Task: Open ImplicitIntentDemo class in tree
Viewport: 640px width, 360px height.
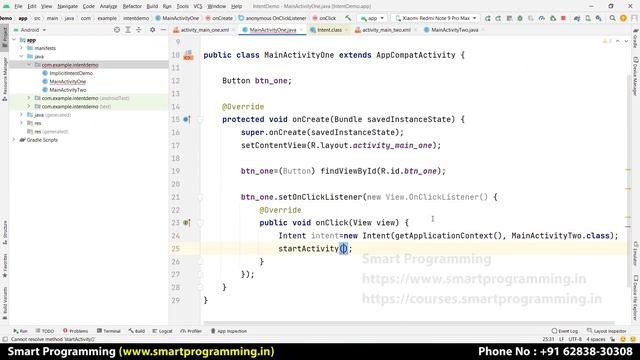Action: (71, 73)
